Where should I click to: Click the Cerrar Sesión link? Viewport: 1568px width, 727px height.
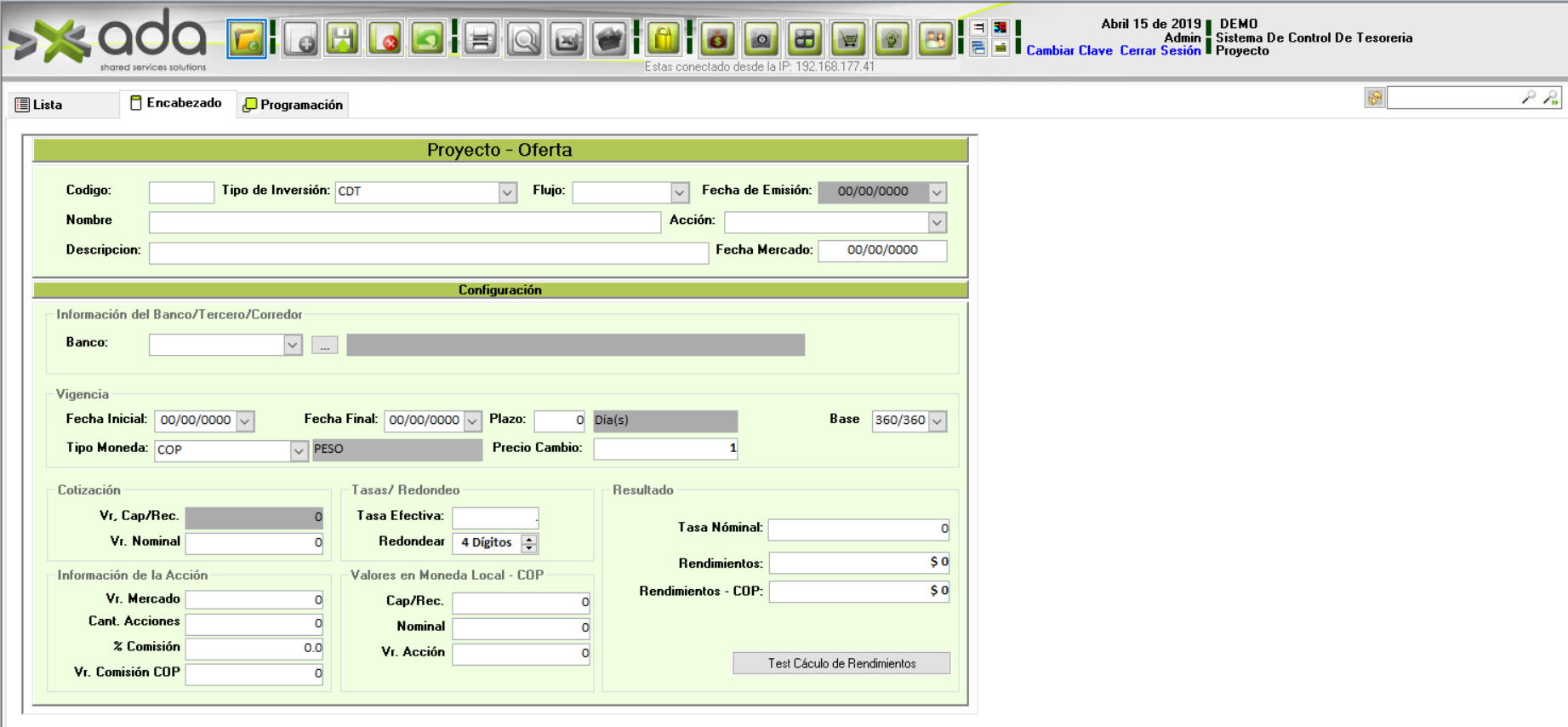tap(1160, 51)
